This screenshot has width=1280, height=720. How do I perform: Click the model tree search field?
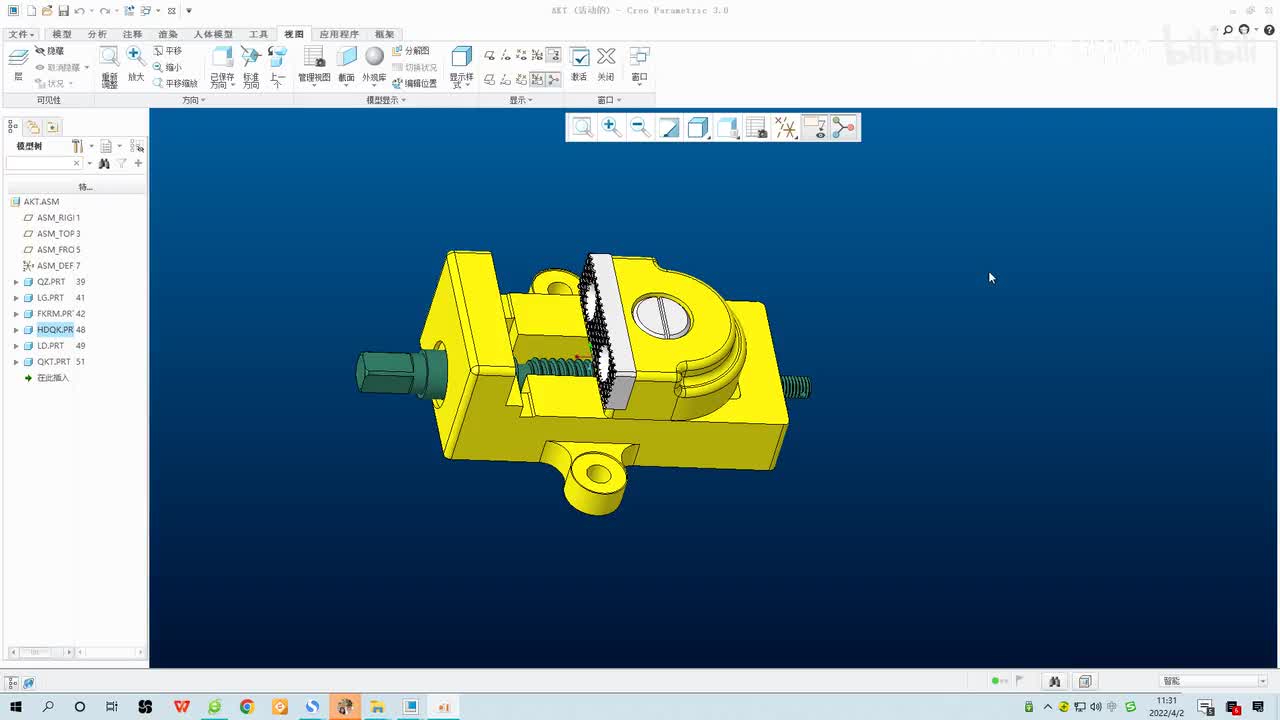point(42,163)
